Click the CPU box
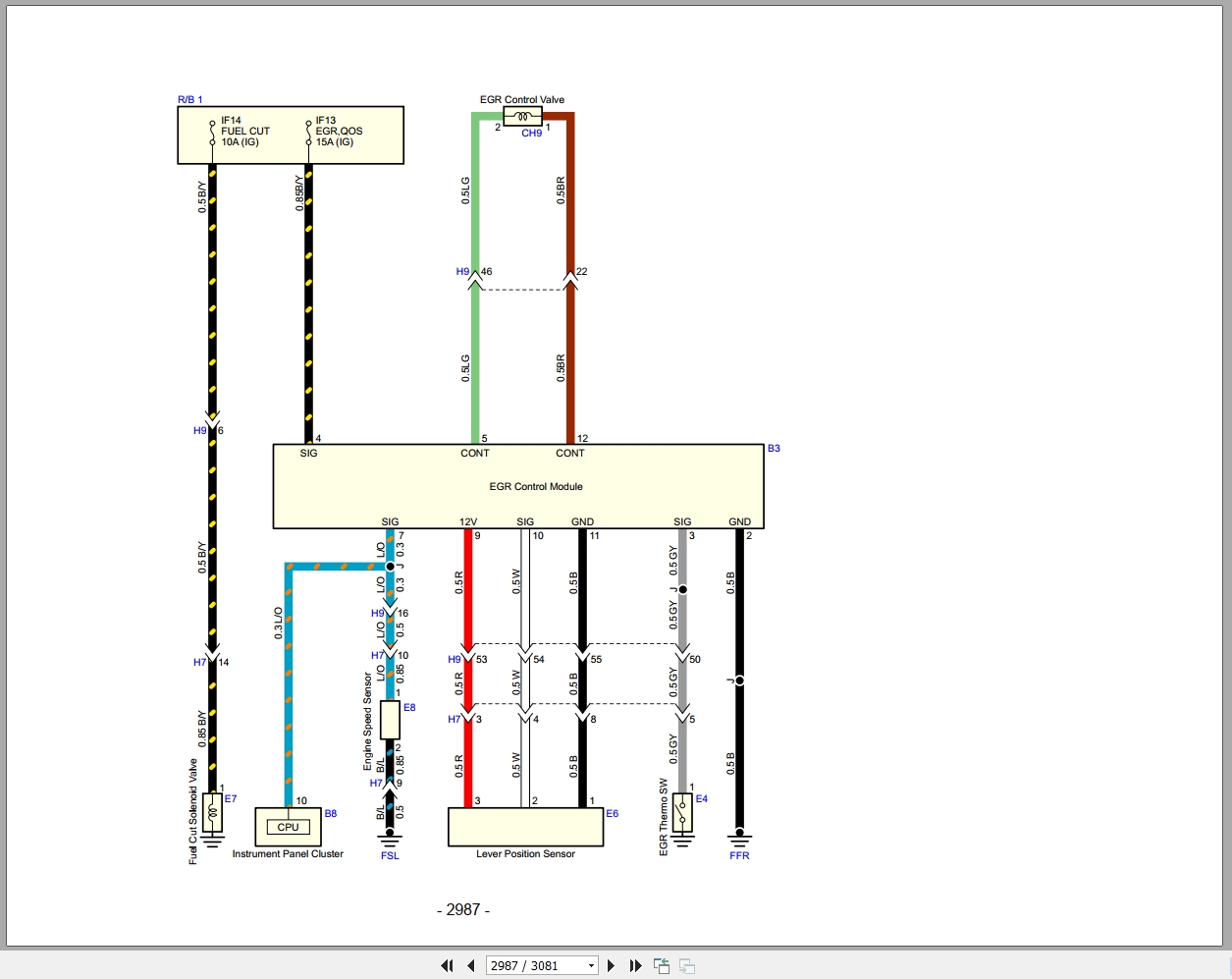 [x=288, y=827]
